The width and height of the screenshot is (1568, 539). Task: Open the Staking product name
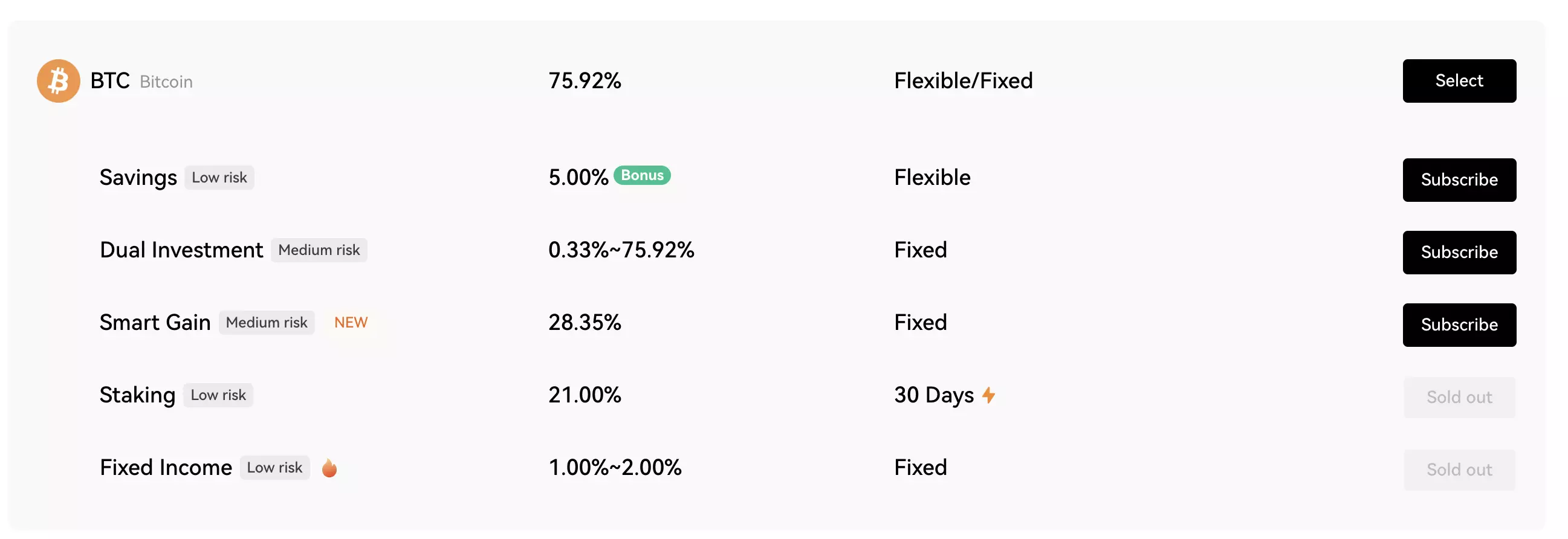138,395
